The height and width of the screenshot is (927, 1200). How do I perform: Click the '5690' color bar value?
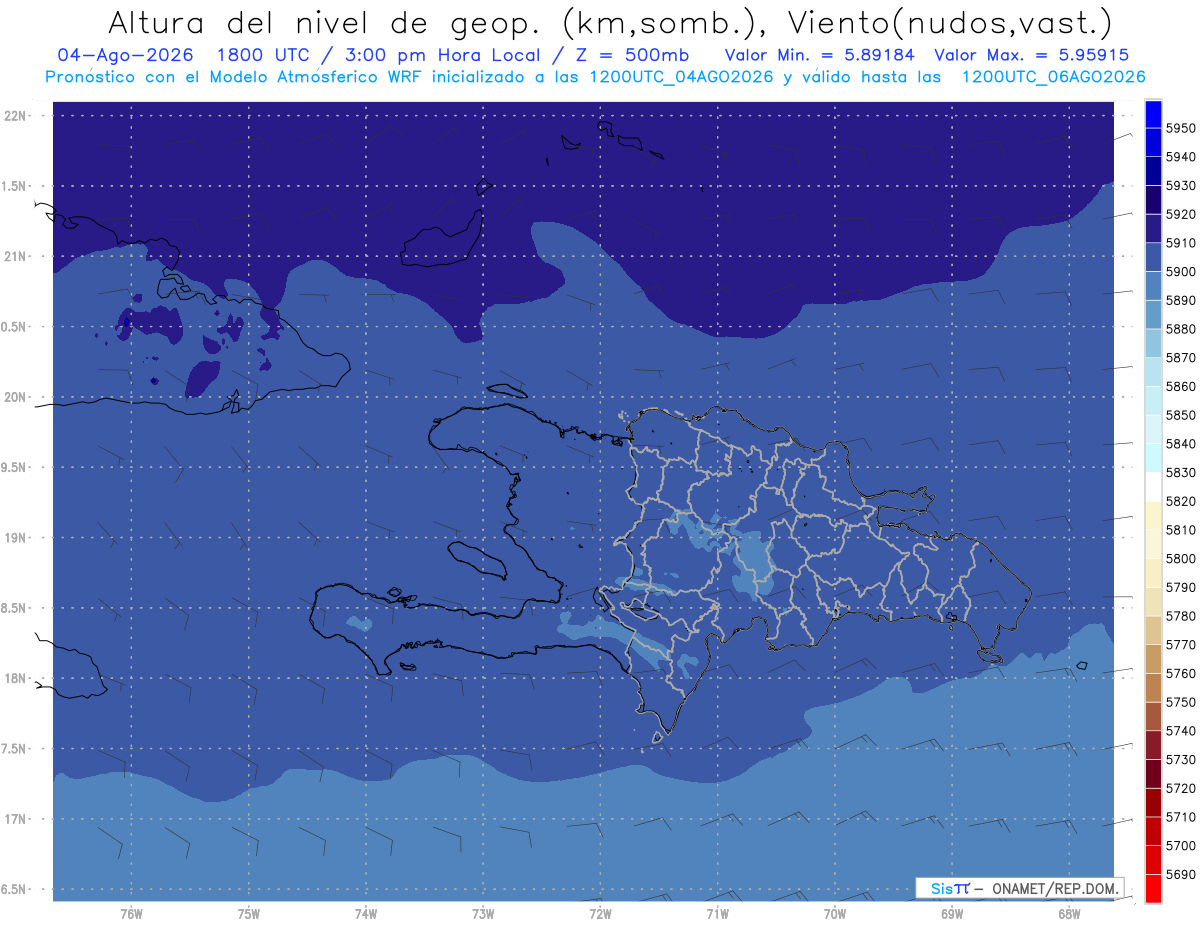click(1181, 874)
